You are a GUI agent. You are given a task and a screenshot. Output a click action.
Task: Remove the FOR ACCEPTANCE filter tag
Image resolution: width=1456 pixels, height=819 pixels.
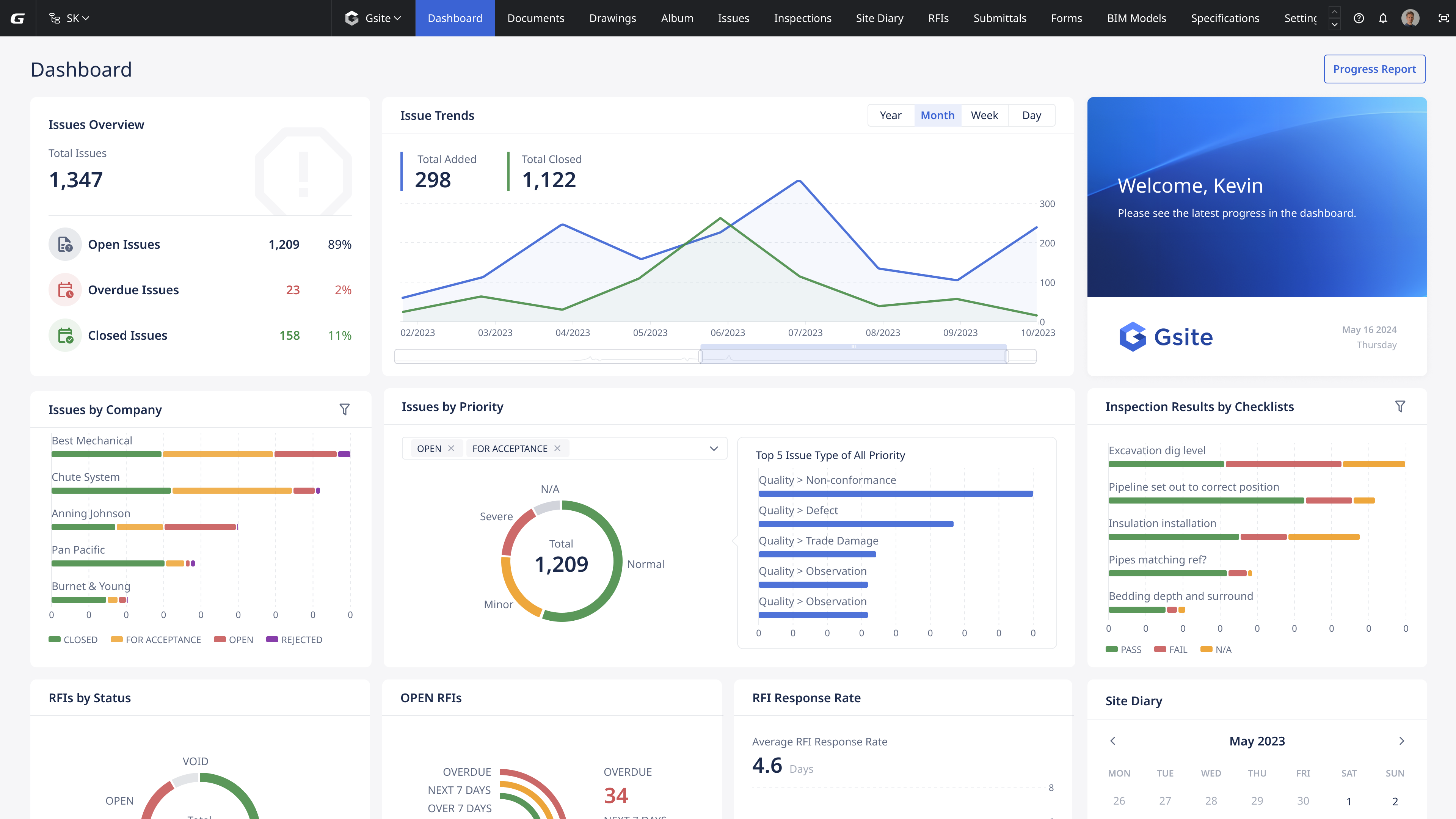pyautogui.click(x=557, y=448)
